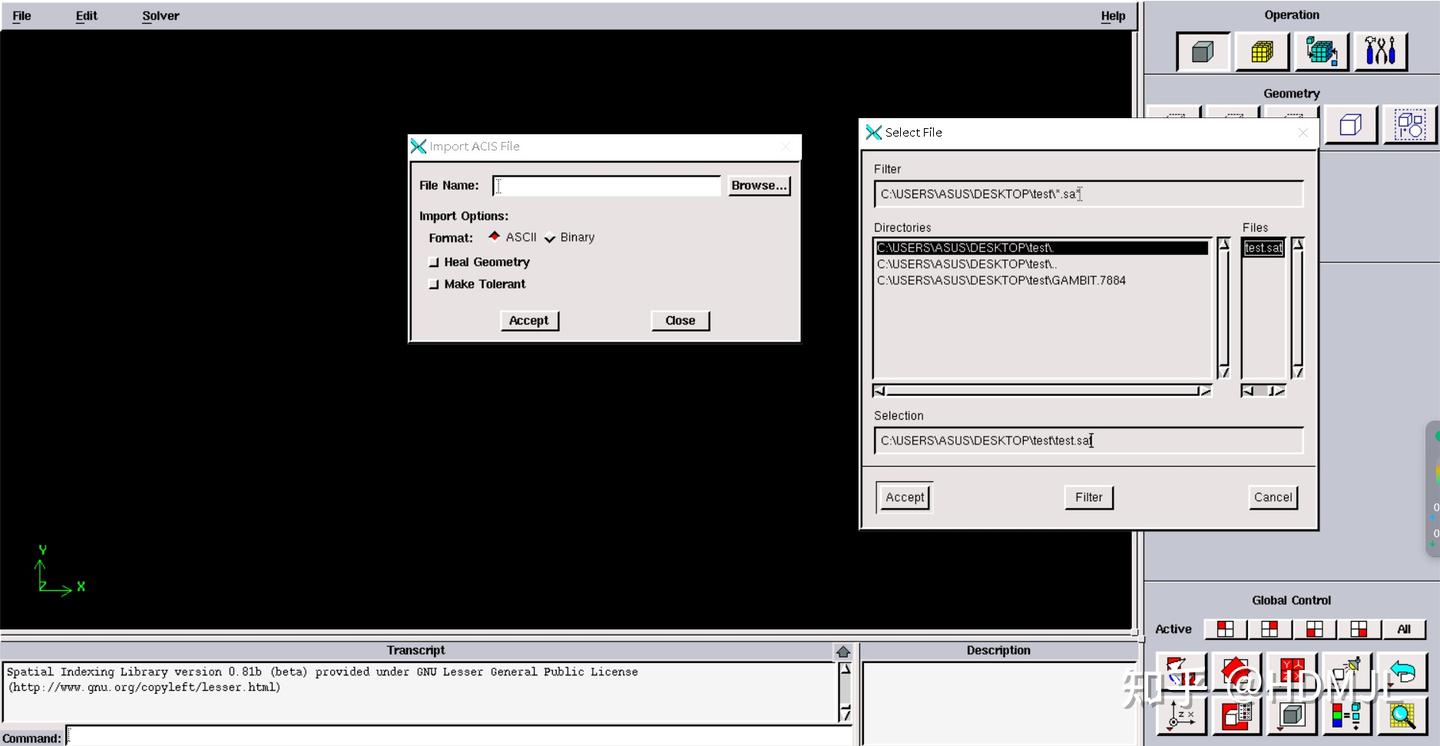This screenshot has width=1440, height=746.
Task: Activate the upper-right quadrant view
Action: point(1270,629)
